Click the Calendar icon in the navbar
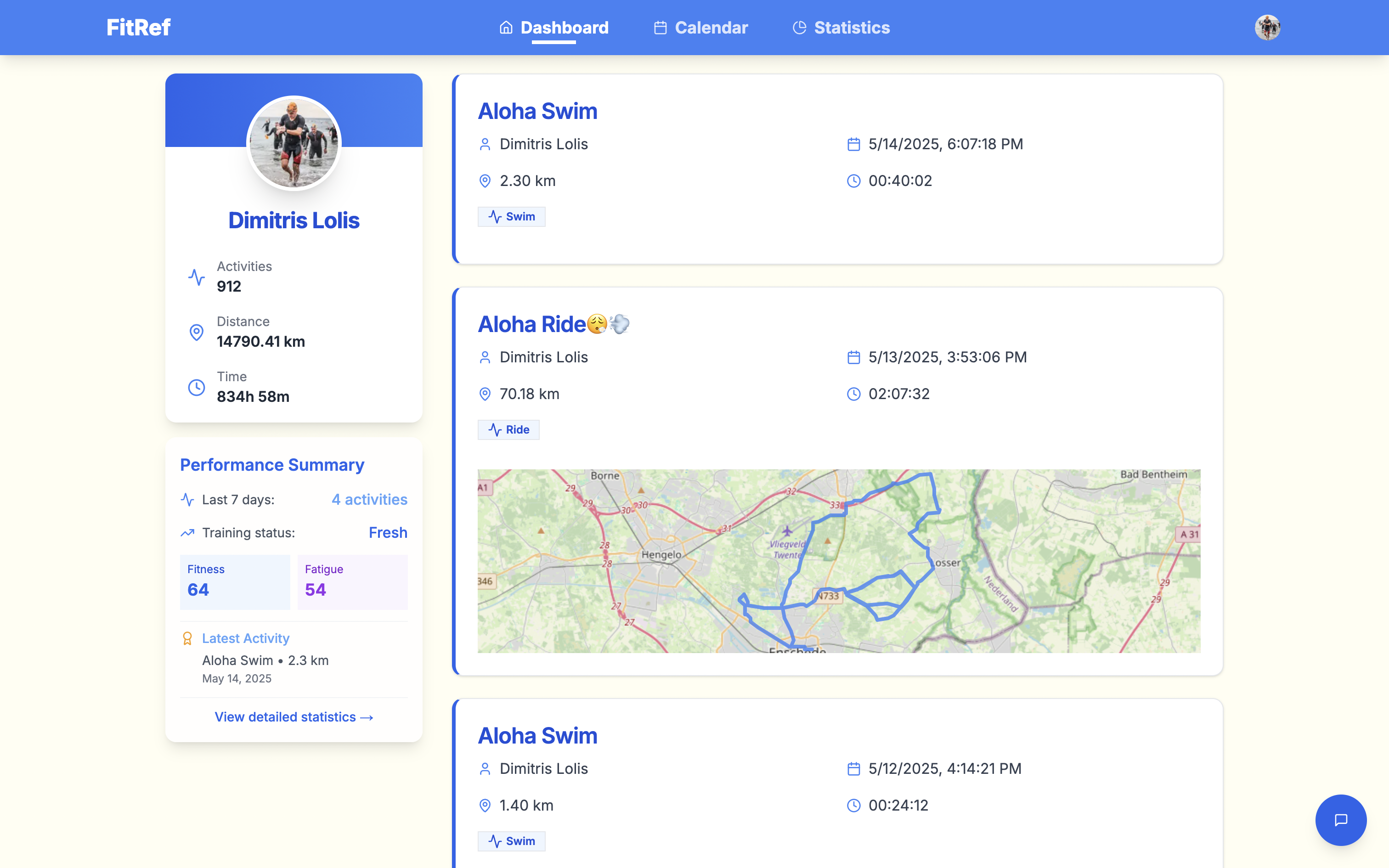The width and height of the screenshot is (1389, 868). [660, 28]
